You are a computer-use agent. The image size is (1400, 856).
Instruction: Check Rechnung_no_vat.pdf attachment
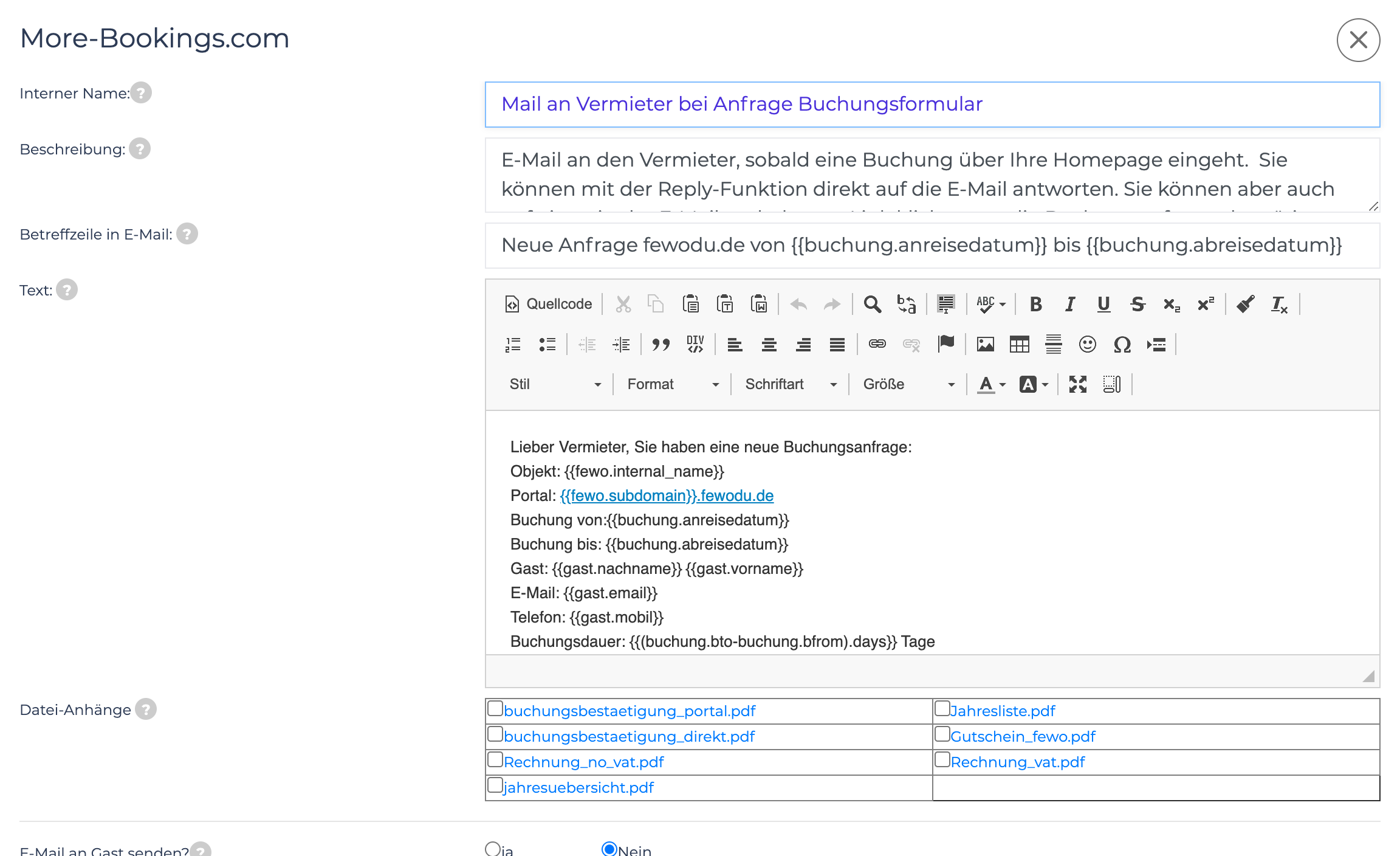[x=495, y=759]
